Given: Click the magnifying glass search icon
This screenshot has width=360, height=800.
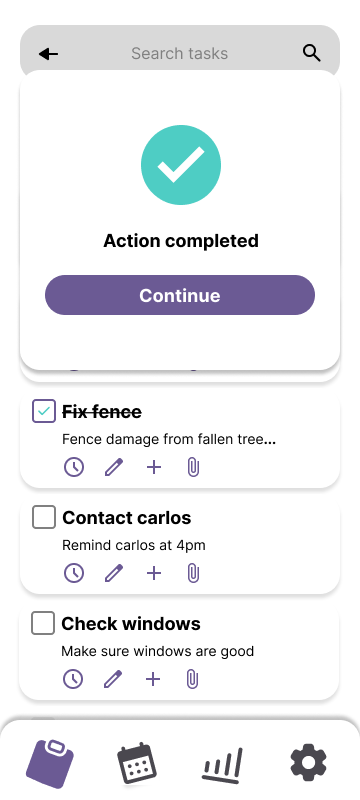Looking at the screenshot, I should pos(312,53).
